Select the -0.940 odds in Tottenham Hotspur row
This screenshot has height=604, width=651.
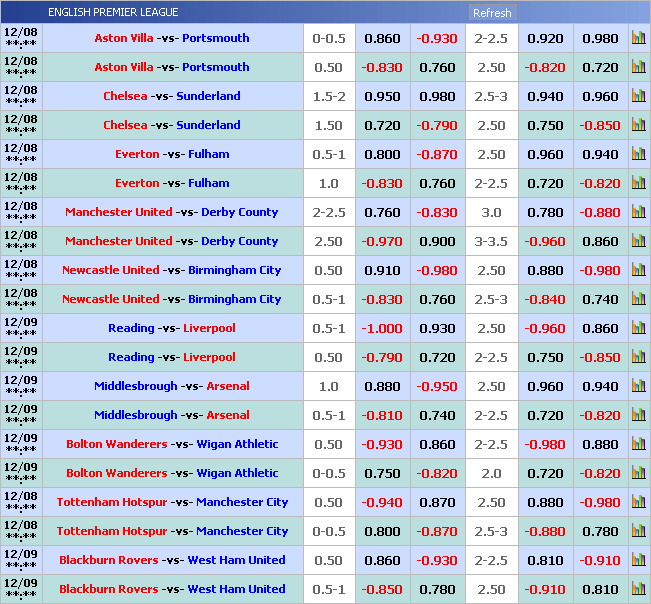point(382,502)
